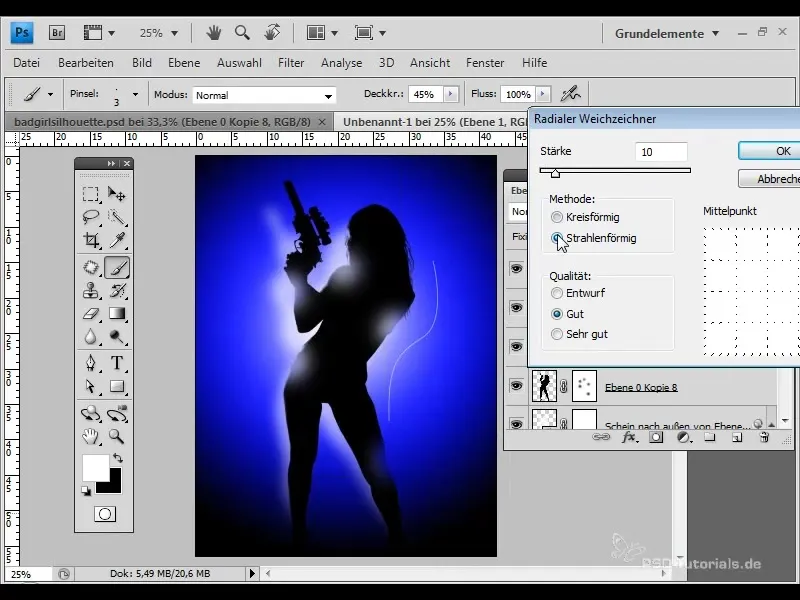Image resolution: width=800 pixels, height=600 pixels.
Task: Select the Kreisförmig method radio button
Action: pyautogui.click(x=557, y=217)
